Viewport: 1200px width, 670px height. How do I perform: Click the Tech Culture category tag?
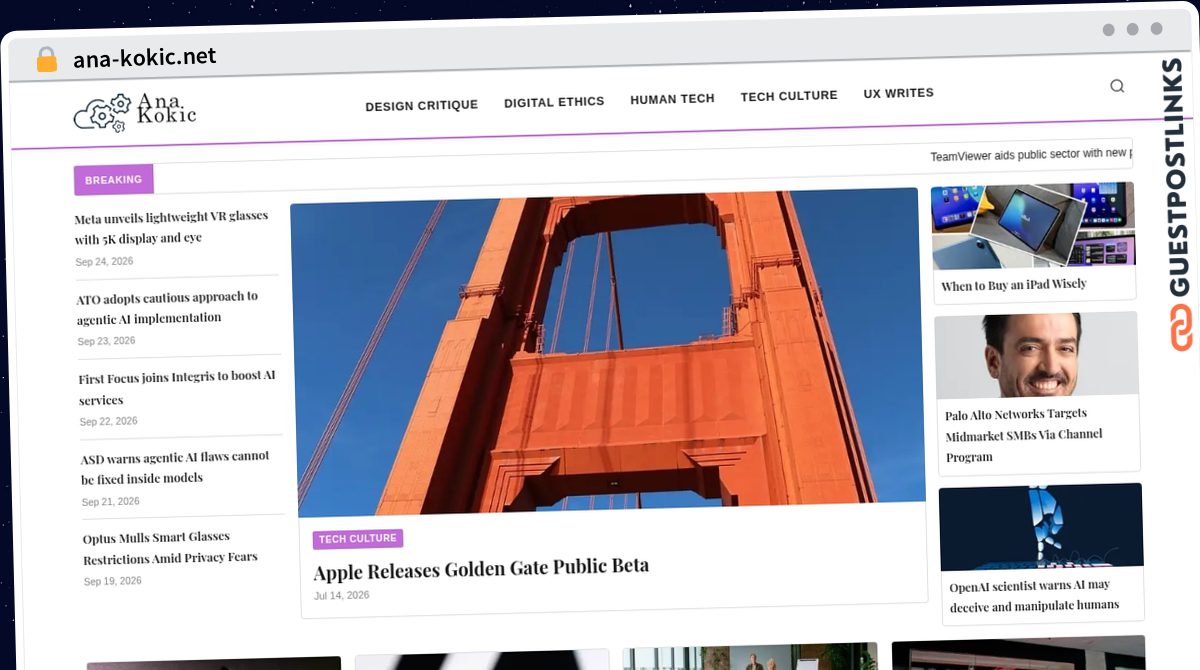point(358,539)
